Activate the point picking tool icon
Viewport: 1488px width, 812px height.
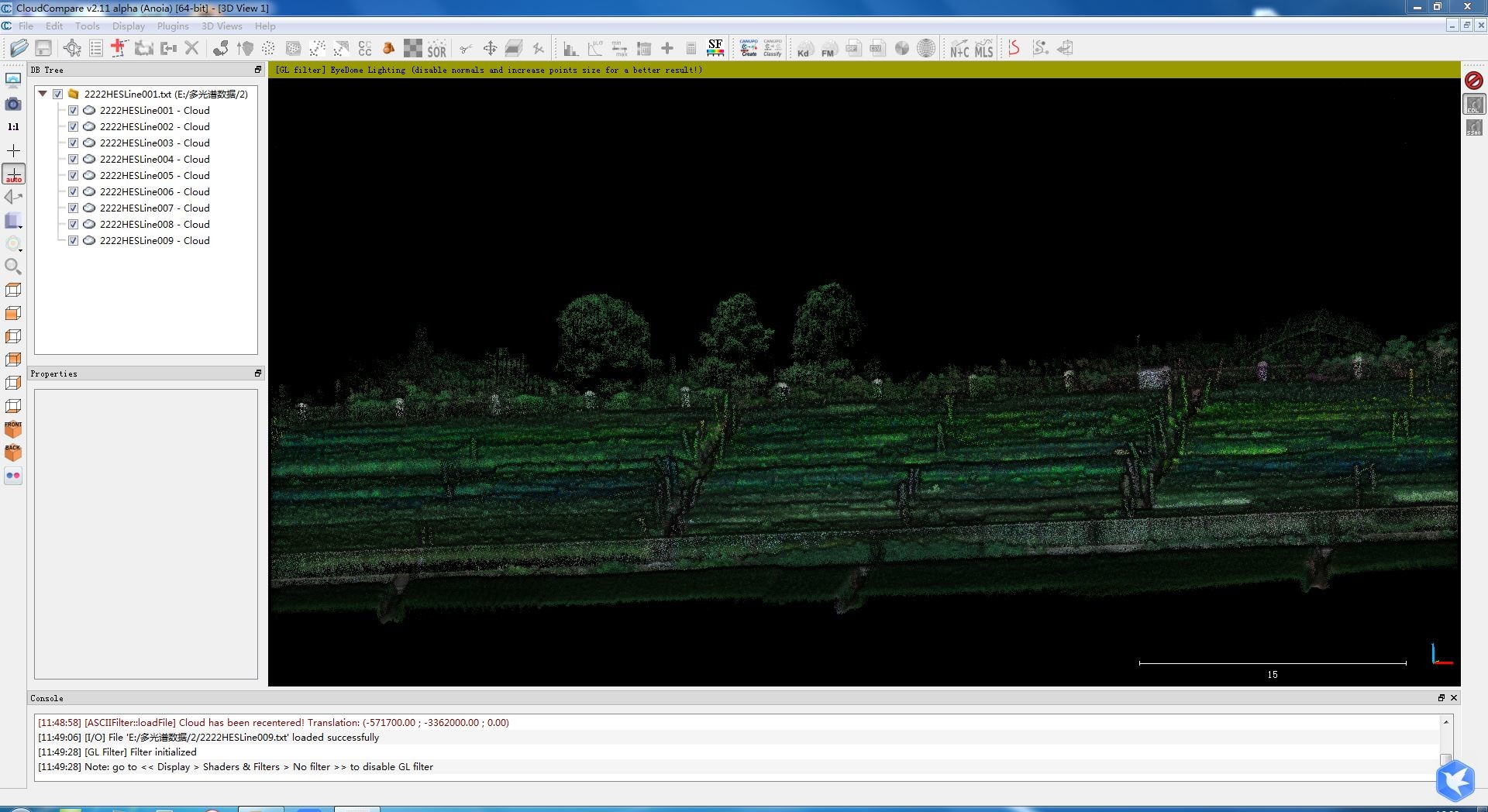tap(72, 48)
